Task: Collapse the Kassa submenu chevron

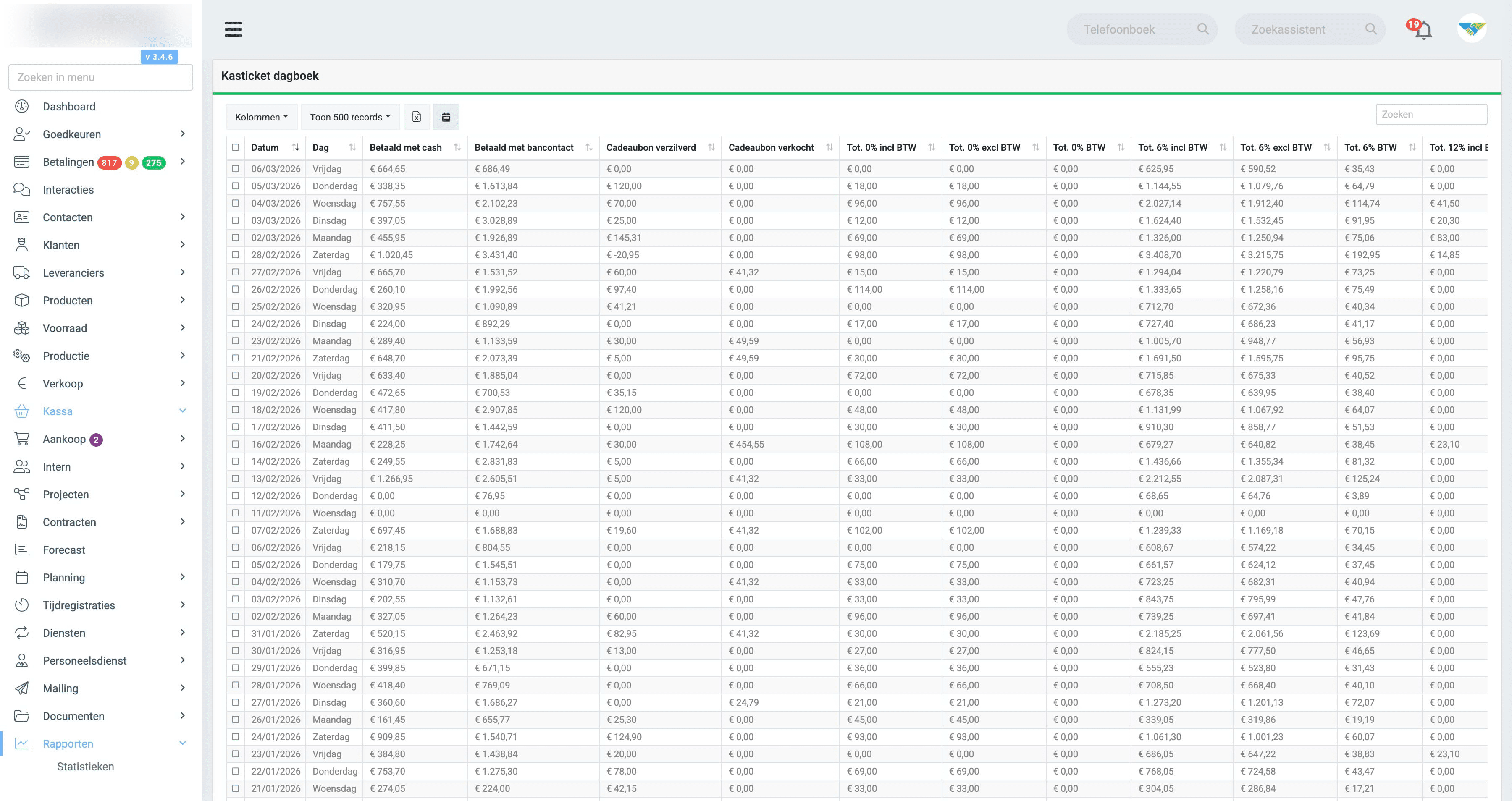Action: [x=183, y=411]
